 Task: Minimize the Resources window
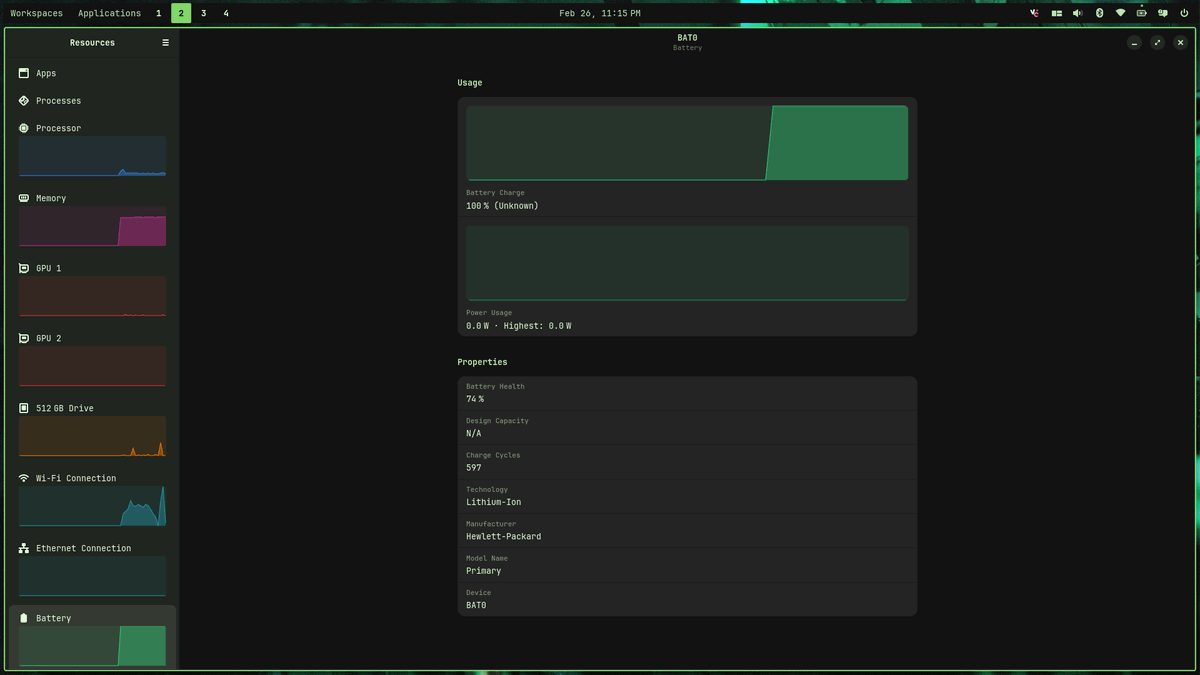(x=1134, y=43)
